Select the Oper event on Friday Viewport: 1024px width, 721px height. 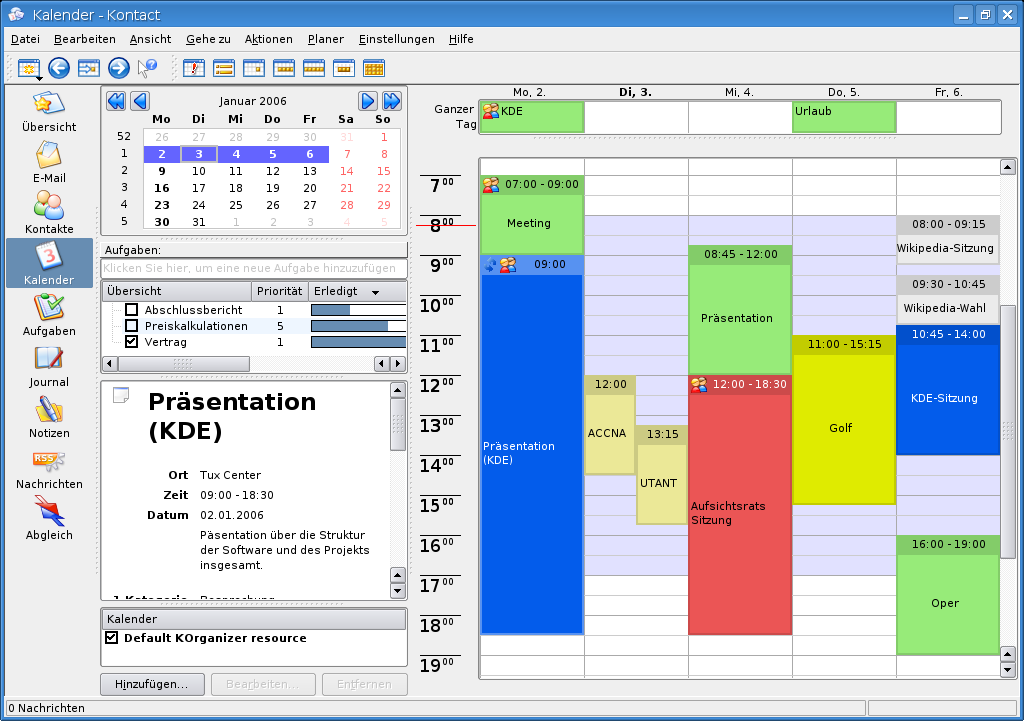point(948,595)
